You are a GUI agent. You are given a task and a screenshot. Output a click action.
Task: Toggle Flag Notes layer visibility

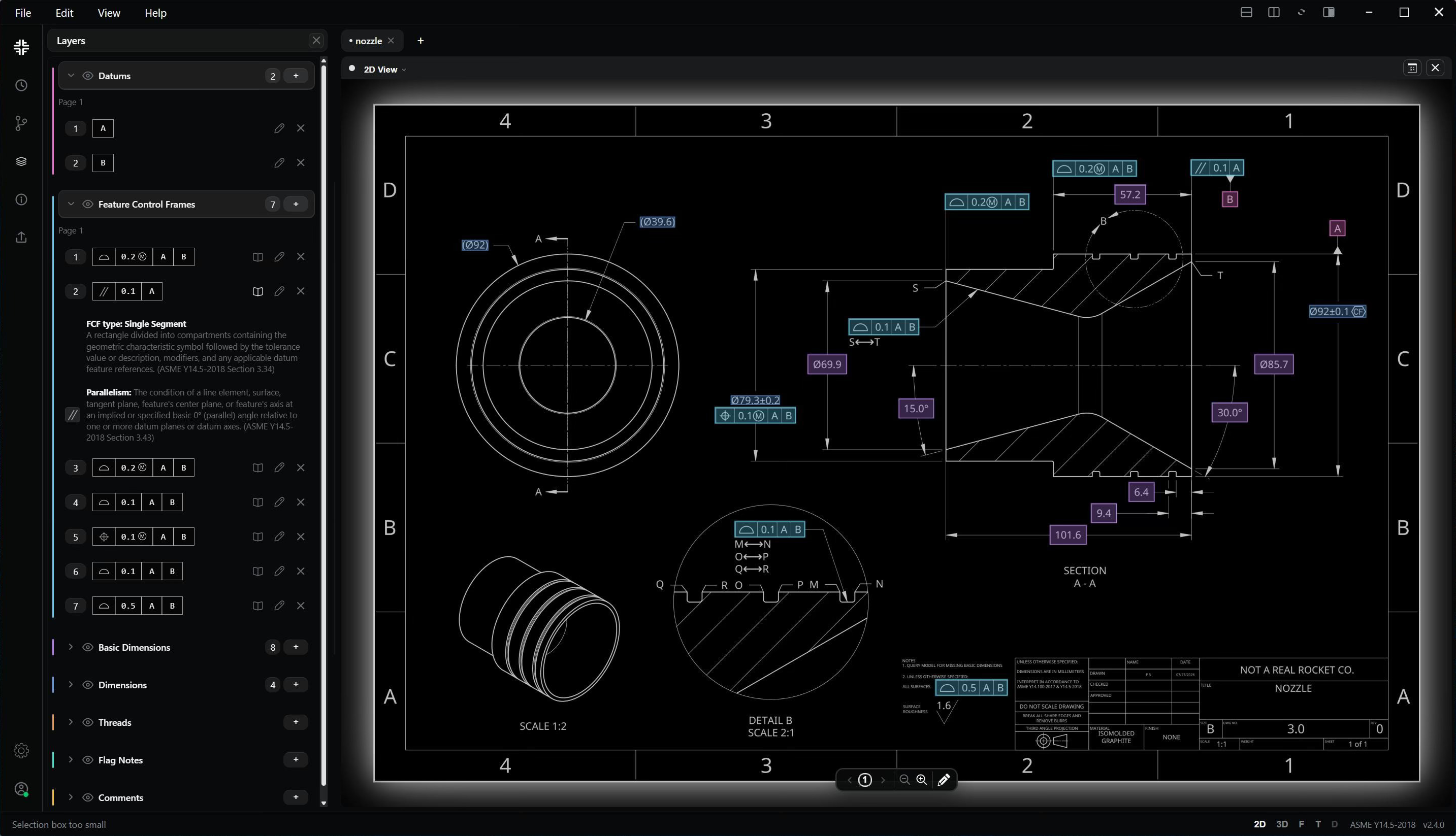click(88, 760)
